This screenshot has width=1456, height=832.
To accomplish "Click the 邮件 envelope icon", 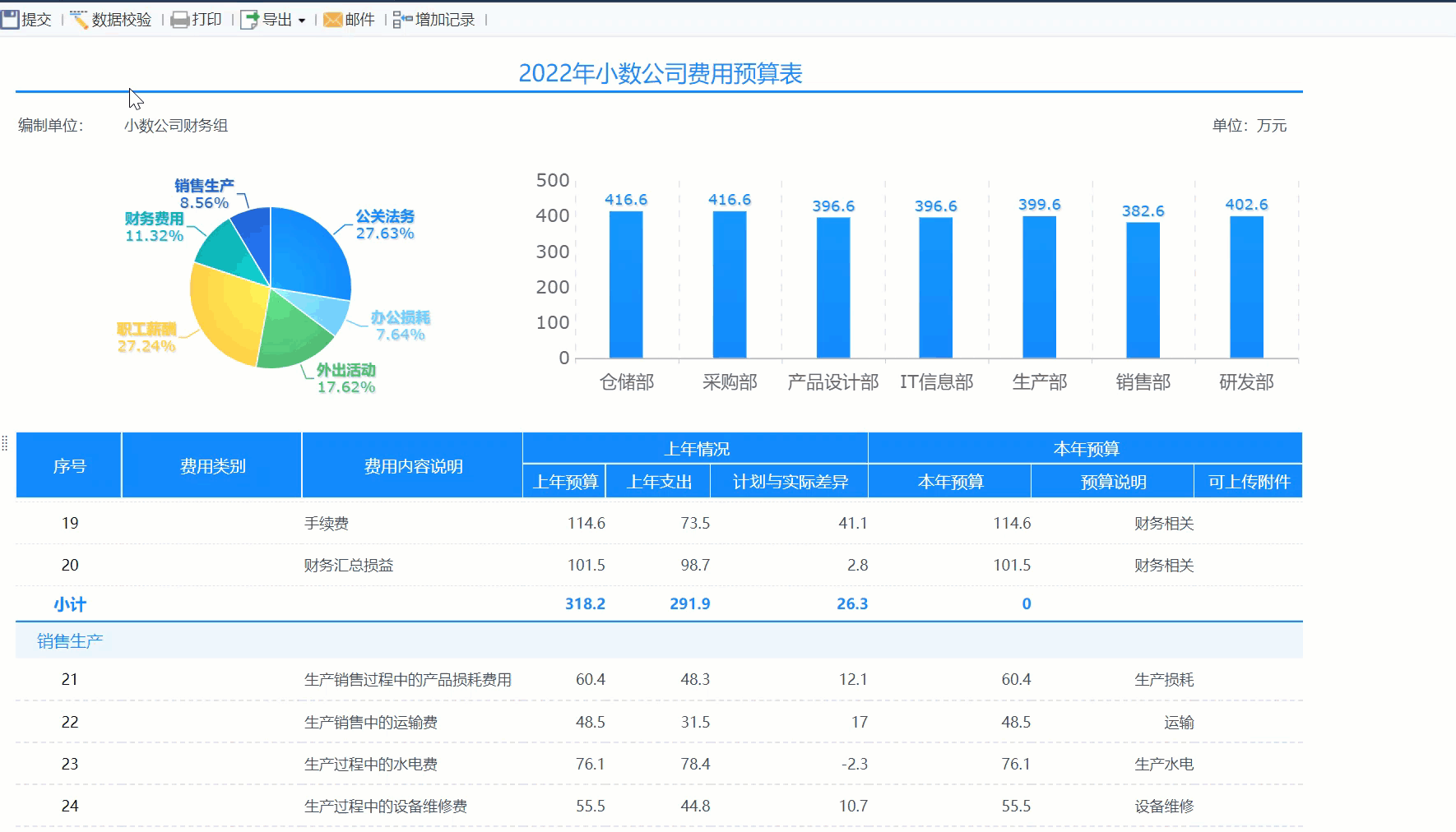I will [333, 20].
